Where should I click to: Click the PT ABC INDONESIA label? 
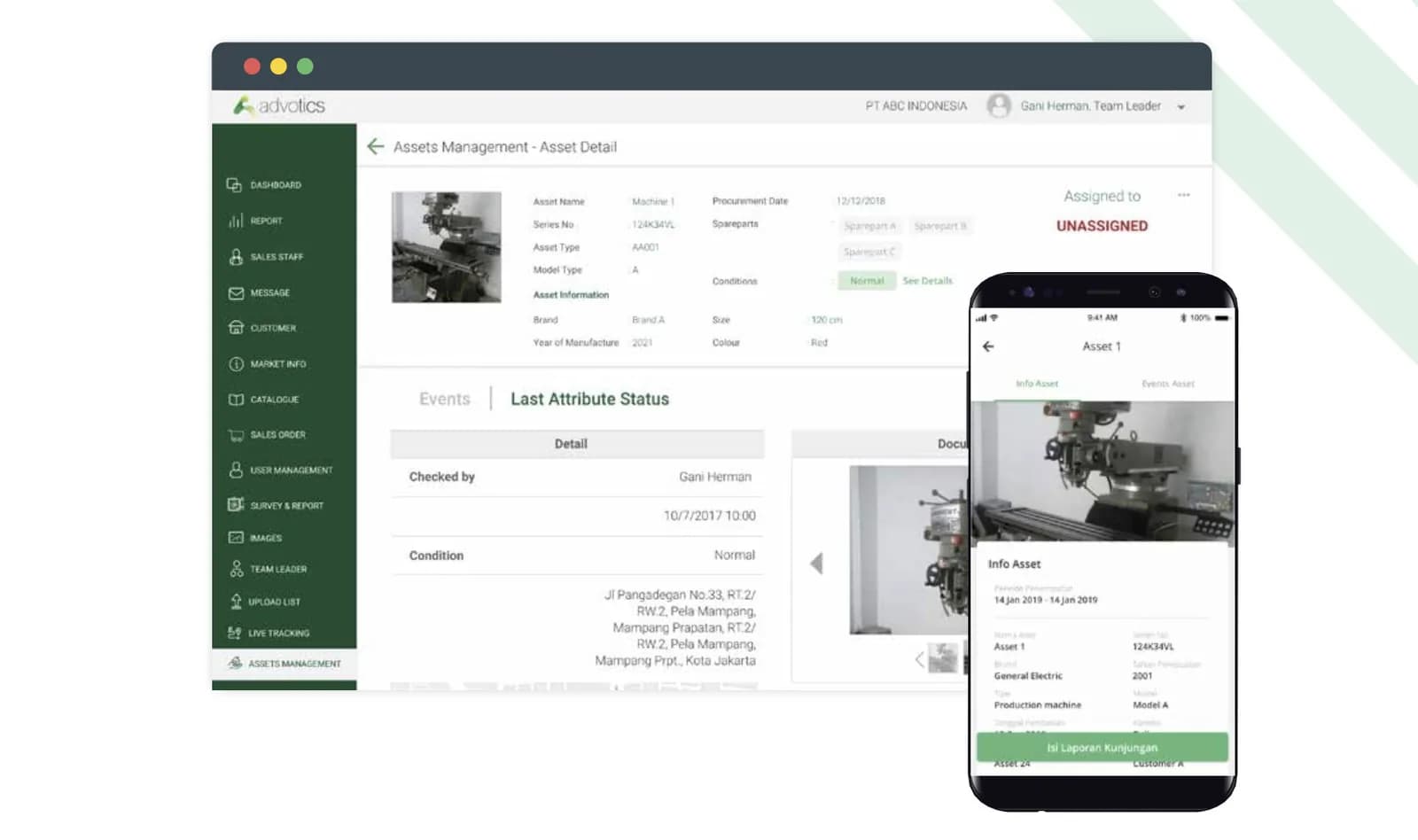[x=916, y=105]
